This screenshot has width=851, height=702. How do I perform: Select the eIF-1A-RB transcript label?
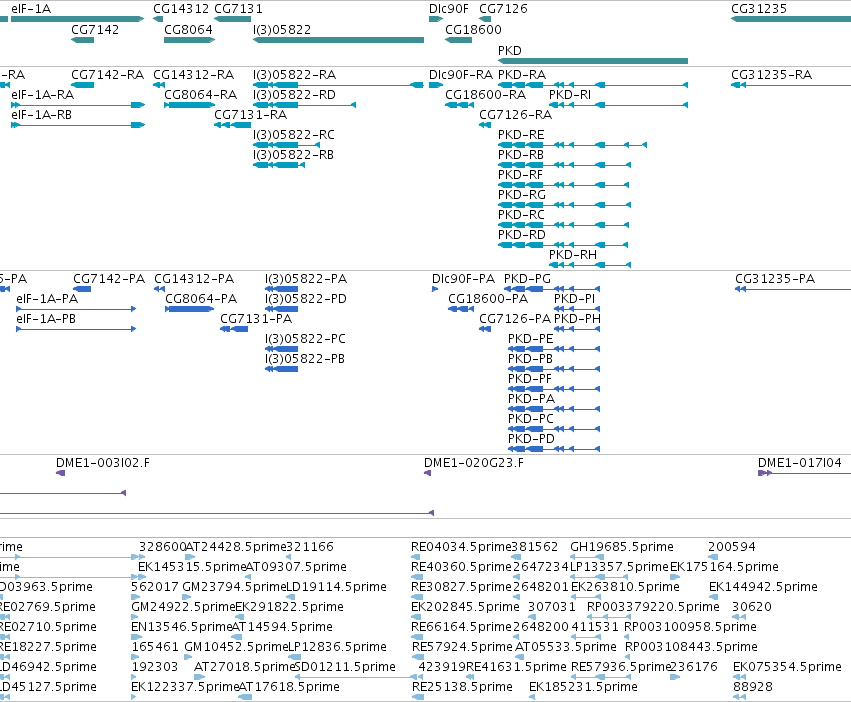pos(41,115)
